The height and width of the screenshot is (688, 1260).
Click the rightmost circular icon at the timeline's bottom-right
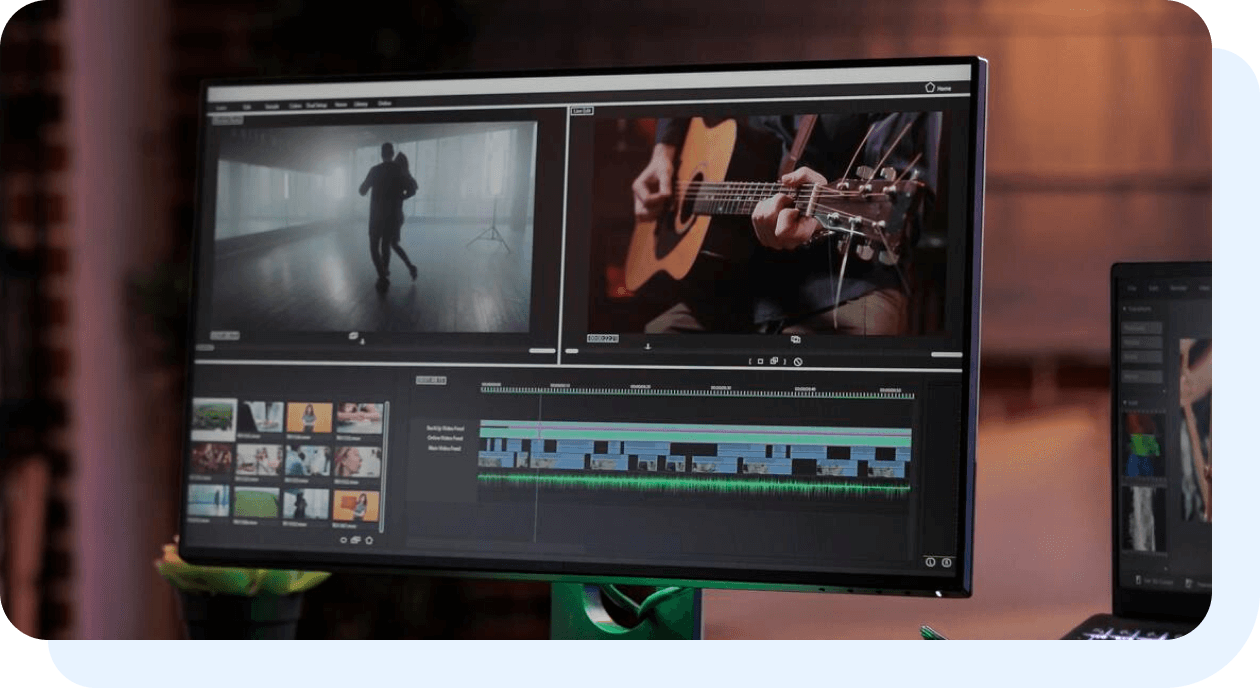click(947, 562)
